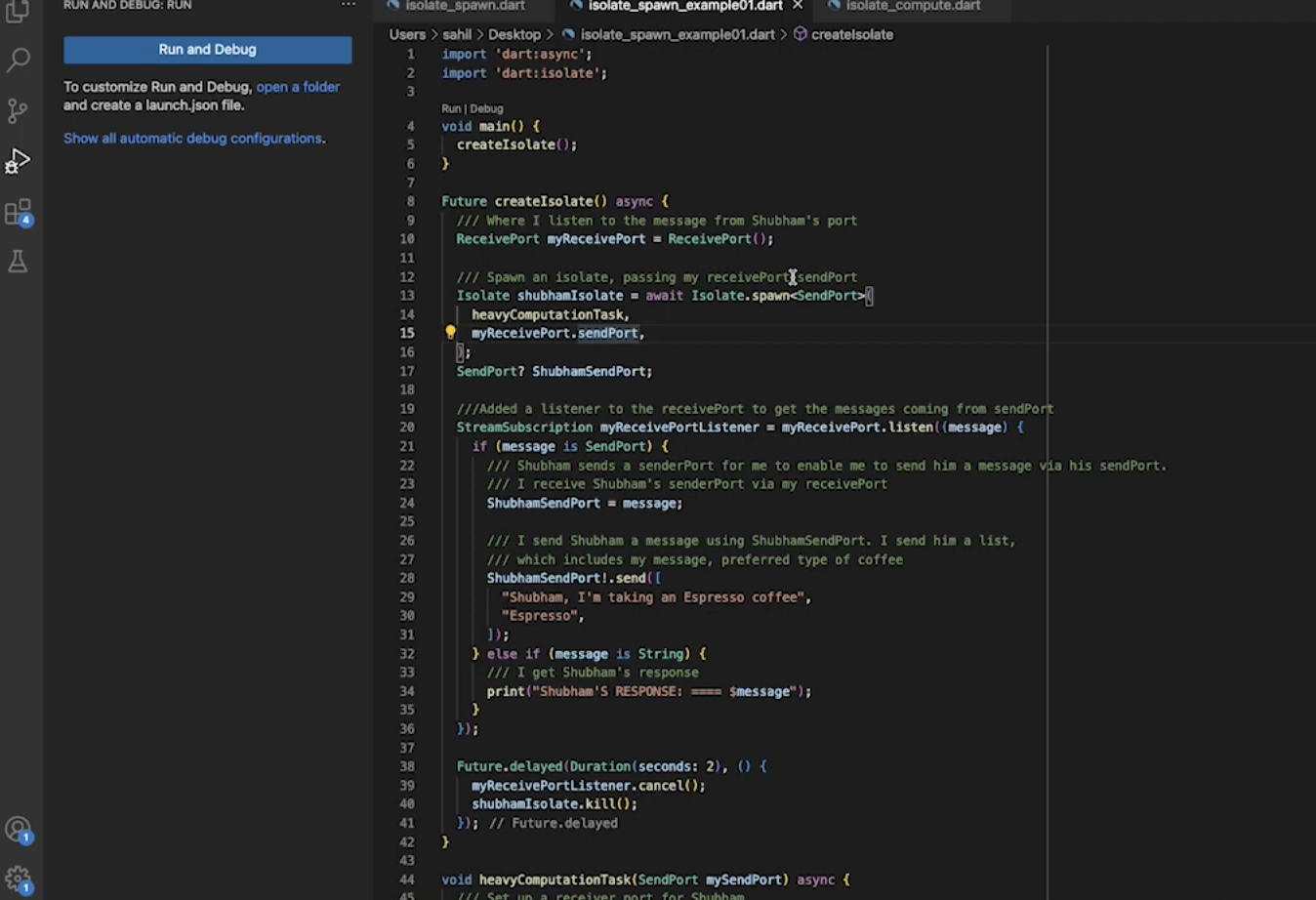Switch to the isolate_spawn.dart tab

(x=457, y=6)
